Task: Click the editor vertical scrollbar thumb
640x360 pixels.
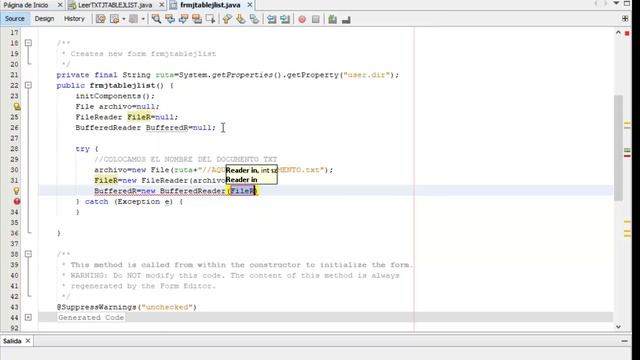Action: [x=618, y=148]
